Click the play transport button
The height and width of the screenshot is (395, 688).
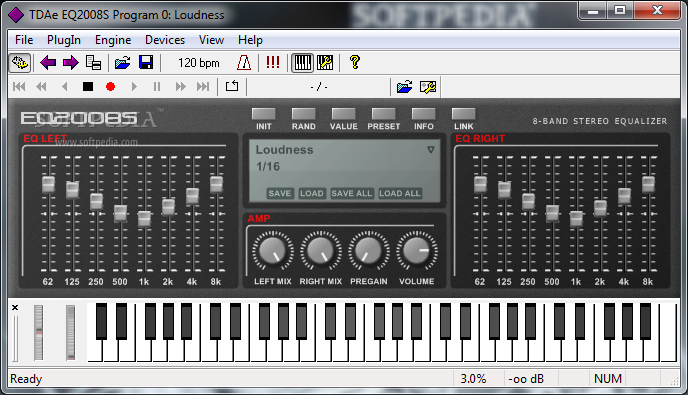[134, 86]
